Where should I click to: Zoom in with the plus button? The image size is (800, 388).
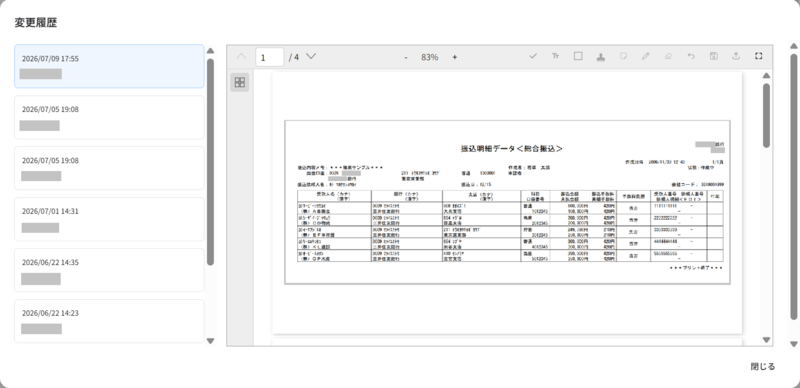455,57
